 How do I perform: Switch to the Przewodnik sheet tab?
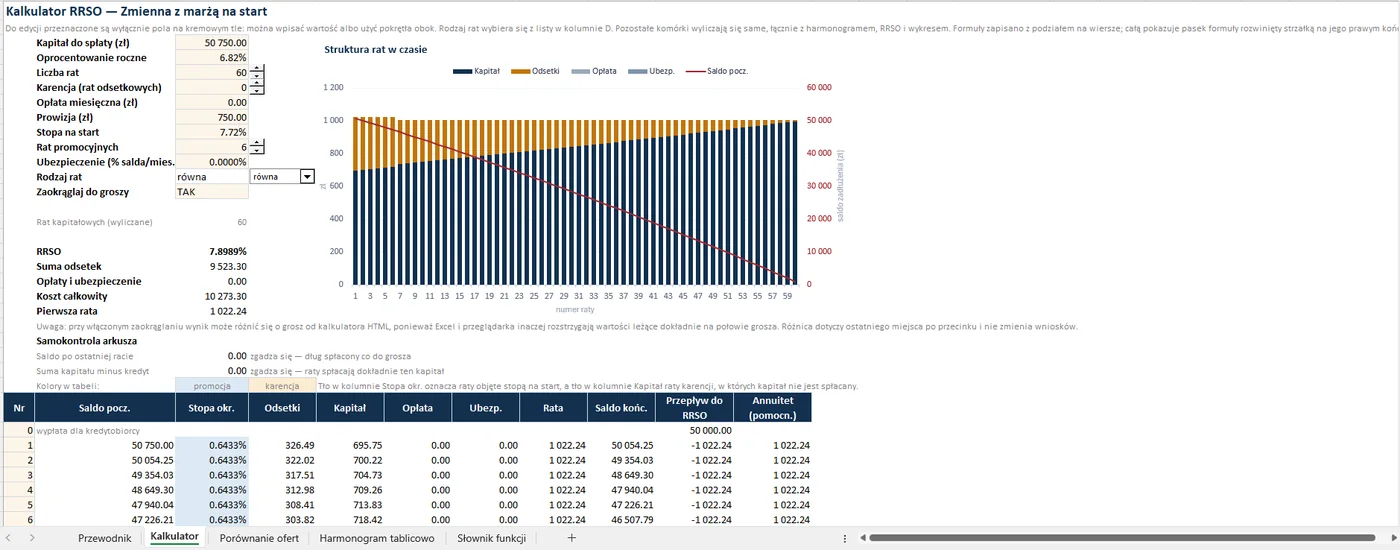tap(105, 538)
